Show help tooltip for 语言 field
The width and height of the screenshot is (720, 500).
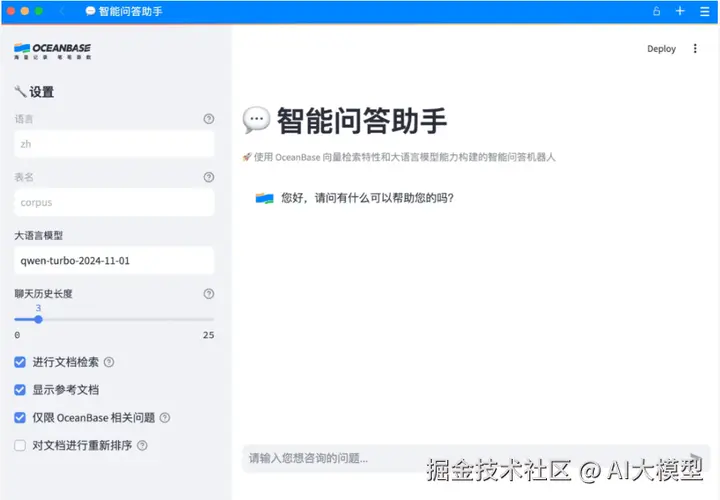[208, 119]
